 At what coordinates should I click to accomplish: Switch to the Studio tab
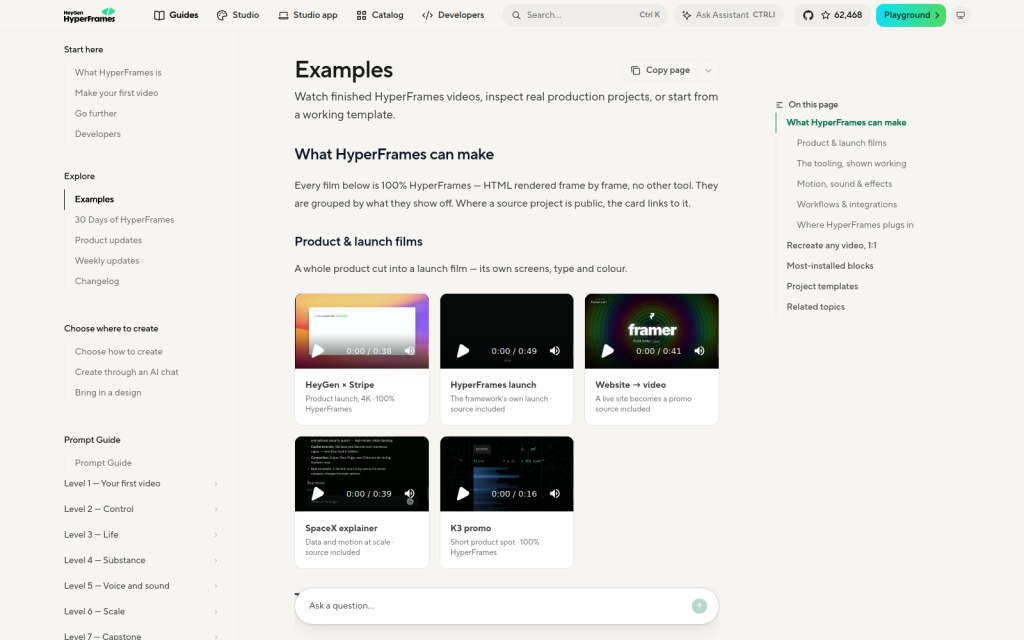point(238,15)
